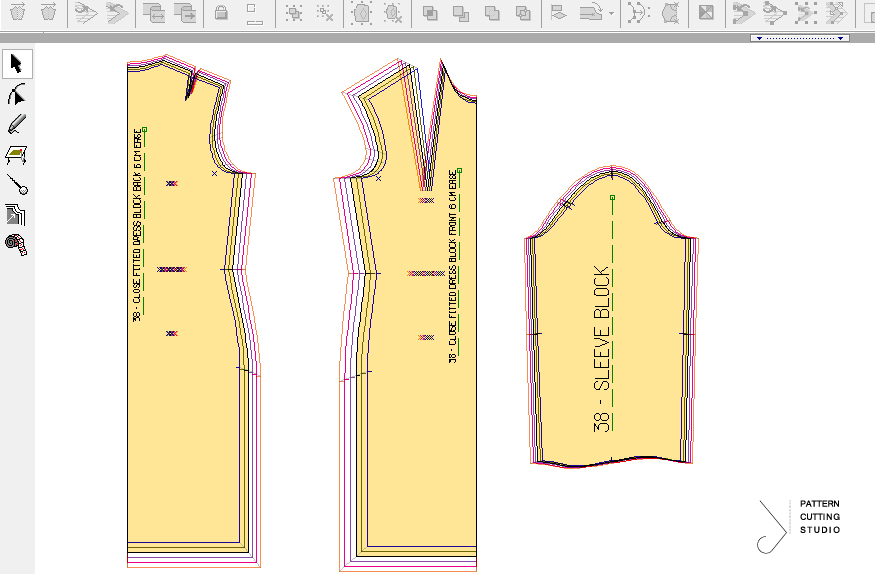Click stacked pieces right-arrow icon
875x574 pixels.
pos(185,12)
